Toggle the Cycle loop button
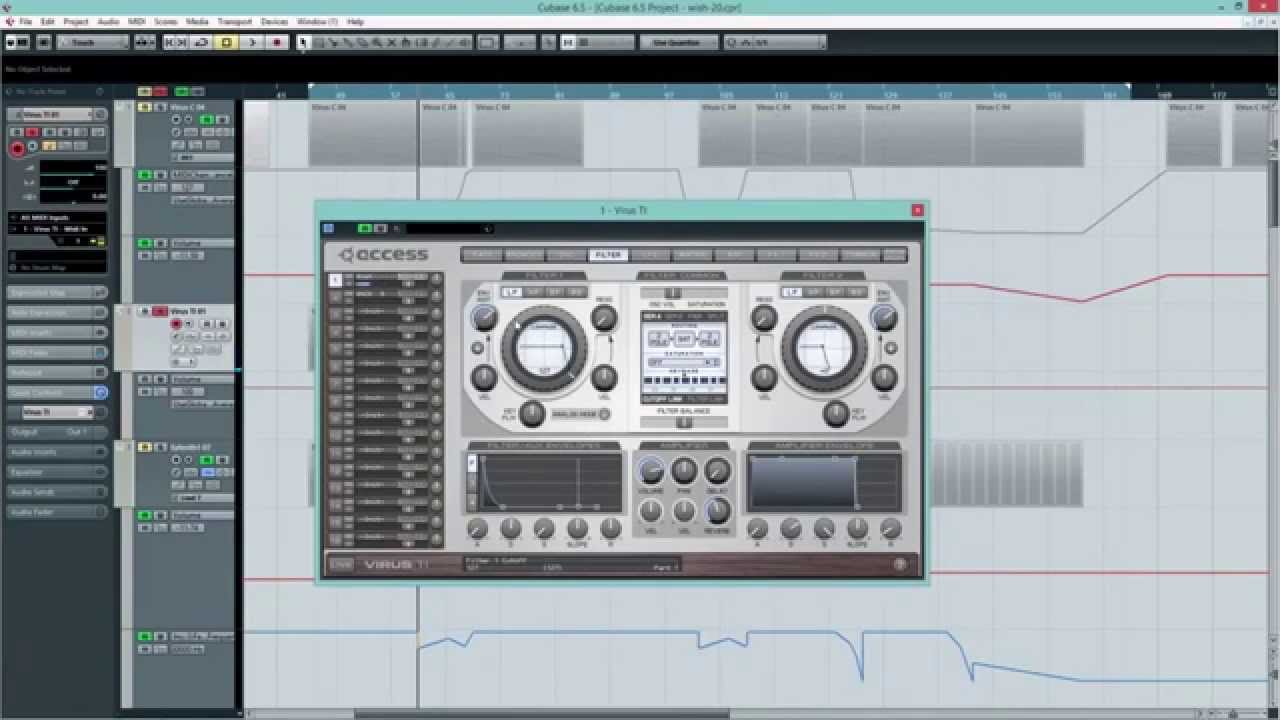1280x720 pixels. 201,42
